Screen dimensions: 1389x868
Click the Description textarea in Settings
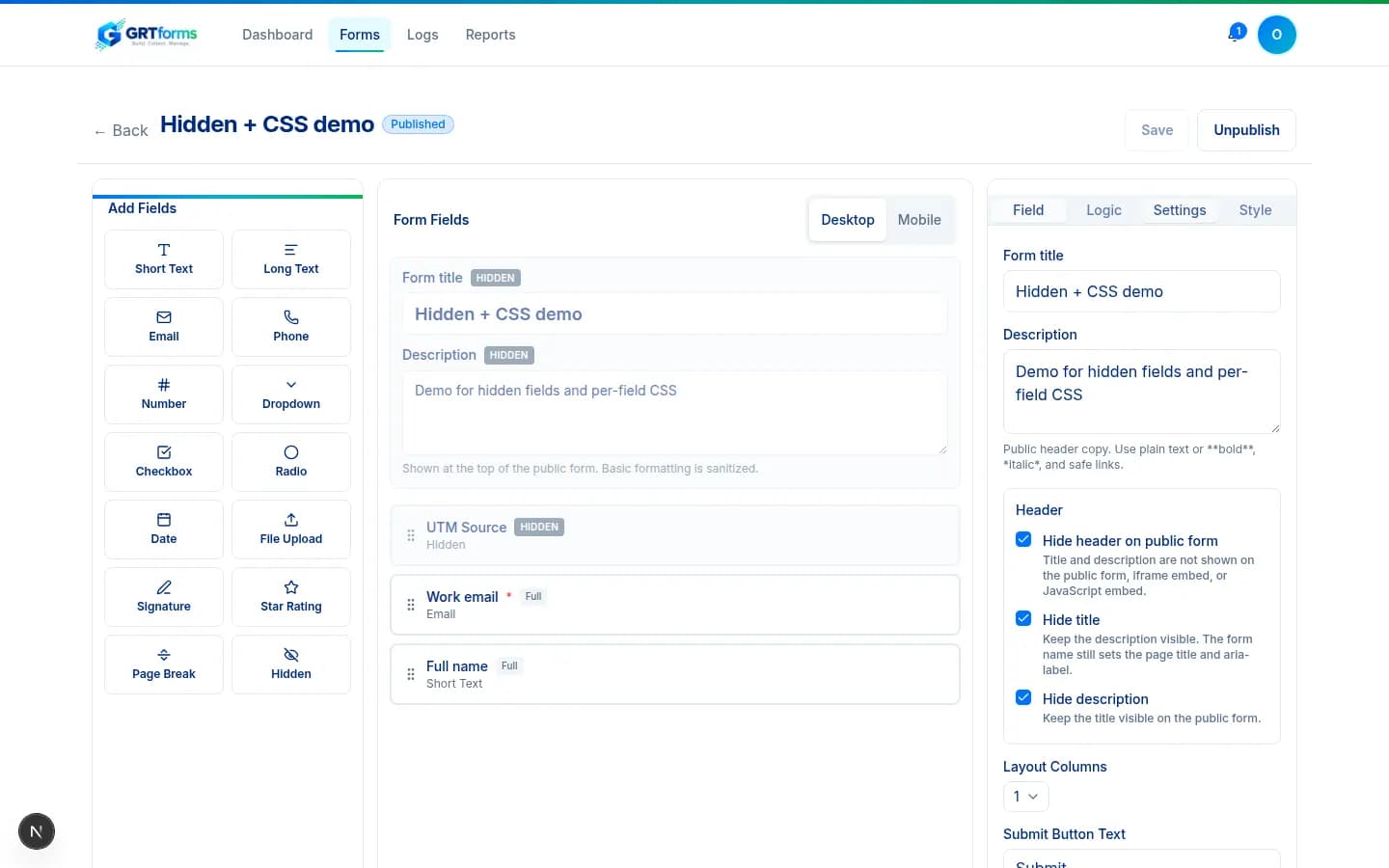coord(1142,392)
